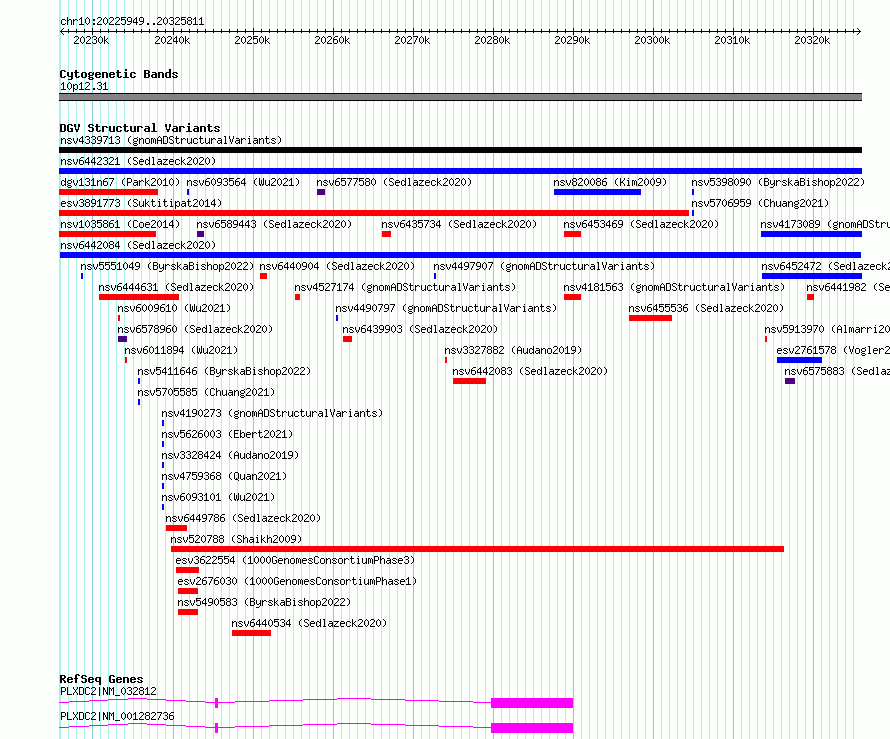Open nsv4527174 gnomAD variant label
Viewport: 890px width, 739px height.
pos(405,287)
